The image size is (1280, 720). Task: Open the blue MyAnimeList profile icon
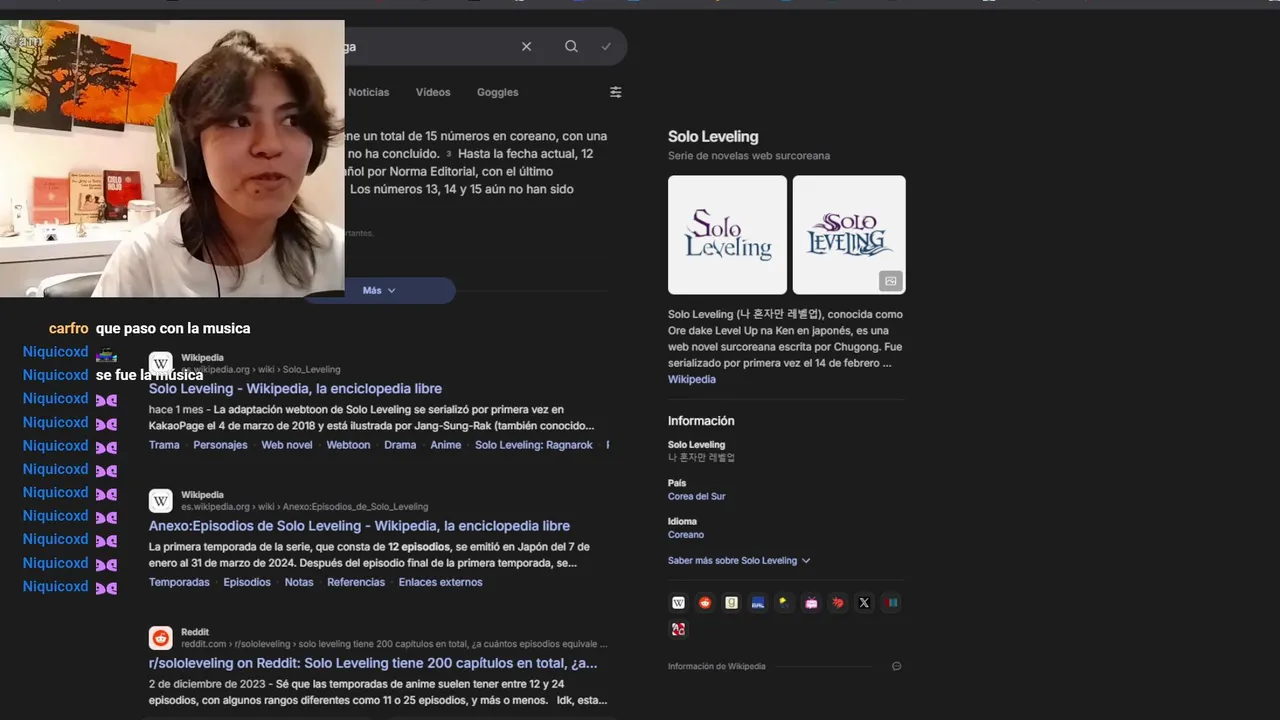[x=758, y=602]
